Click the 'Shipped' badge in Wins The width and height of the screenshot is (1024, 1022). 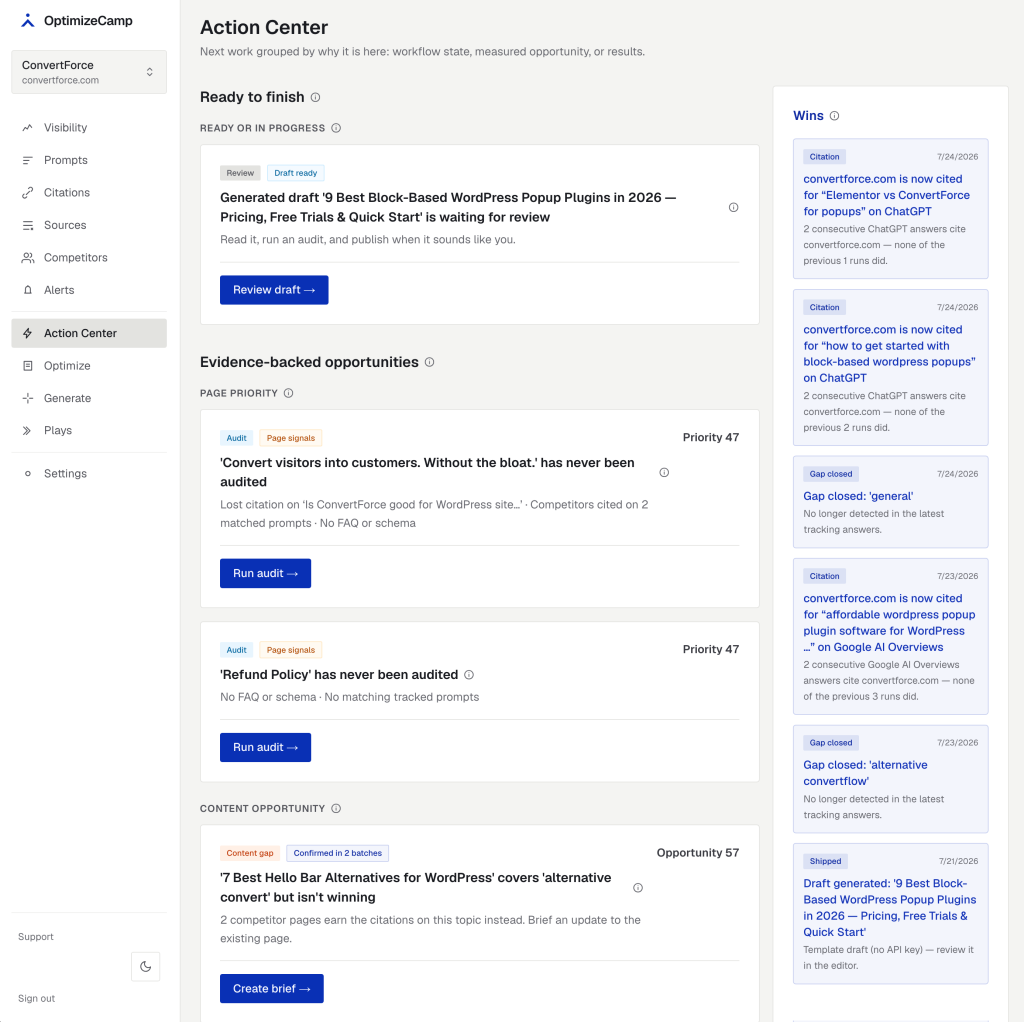(x=825, y=861)
